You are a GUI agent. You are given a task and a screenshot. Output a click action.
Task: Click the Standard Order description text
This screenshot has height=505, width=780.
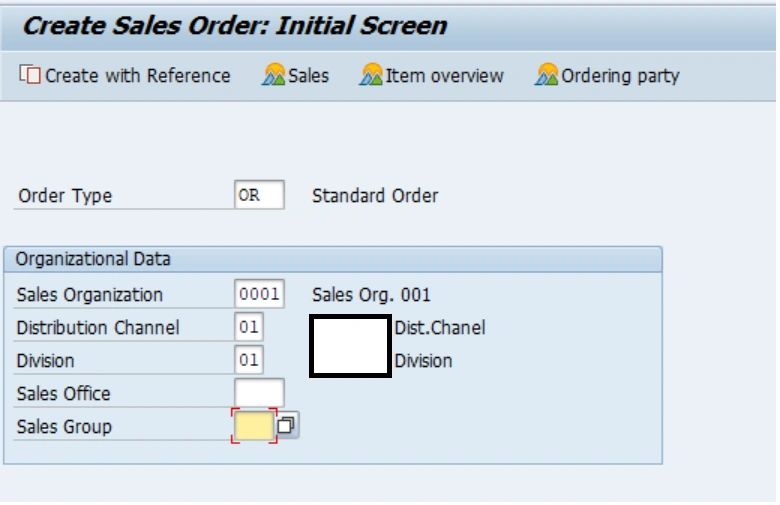click(375, 196)
